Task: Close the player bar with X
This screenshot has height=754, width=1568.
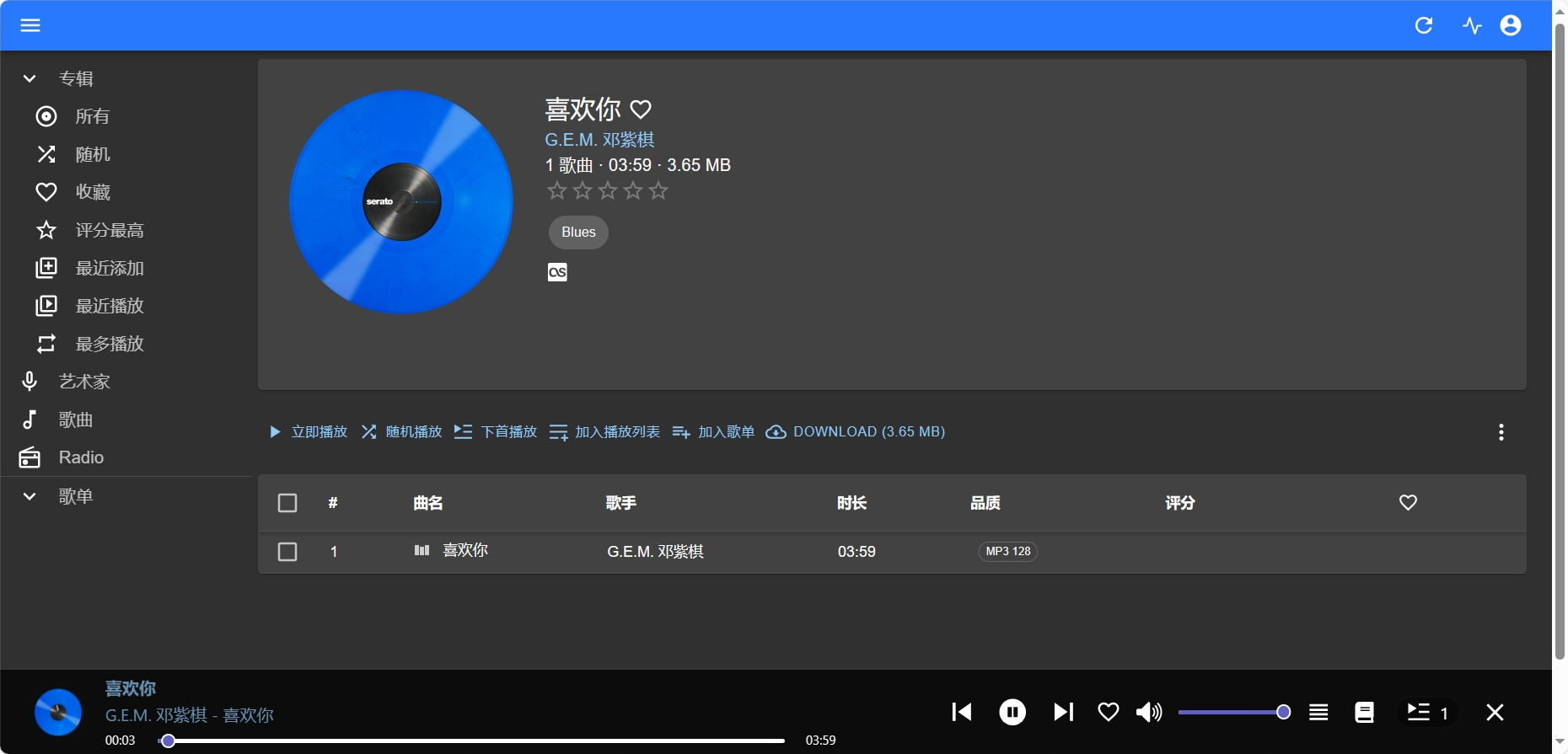Action: [x=1495, y=713]
